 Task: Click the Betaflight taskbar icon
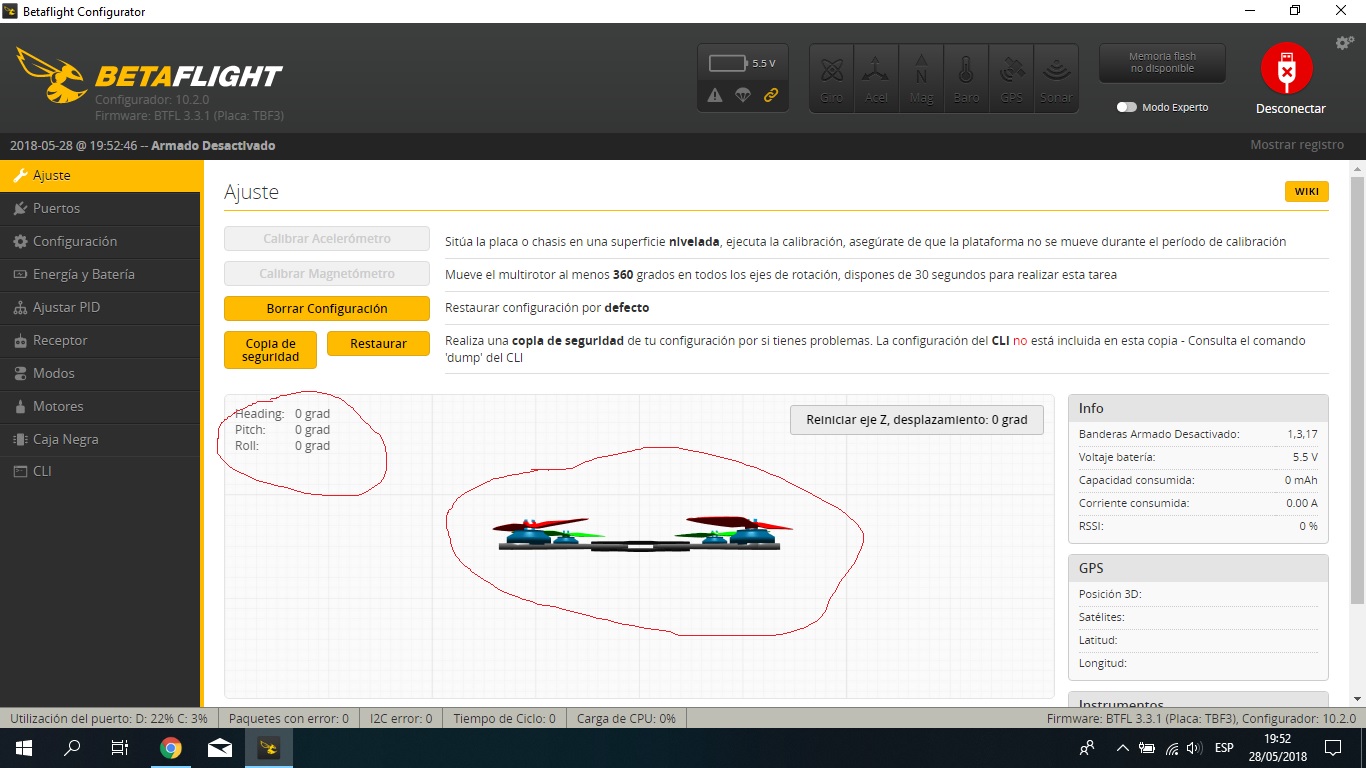268,748
